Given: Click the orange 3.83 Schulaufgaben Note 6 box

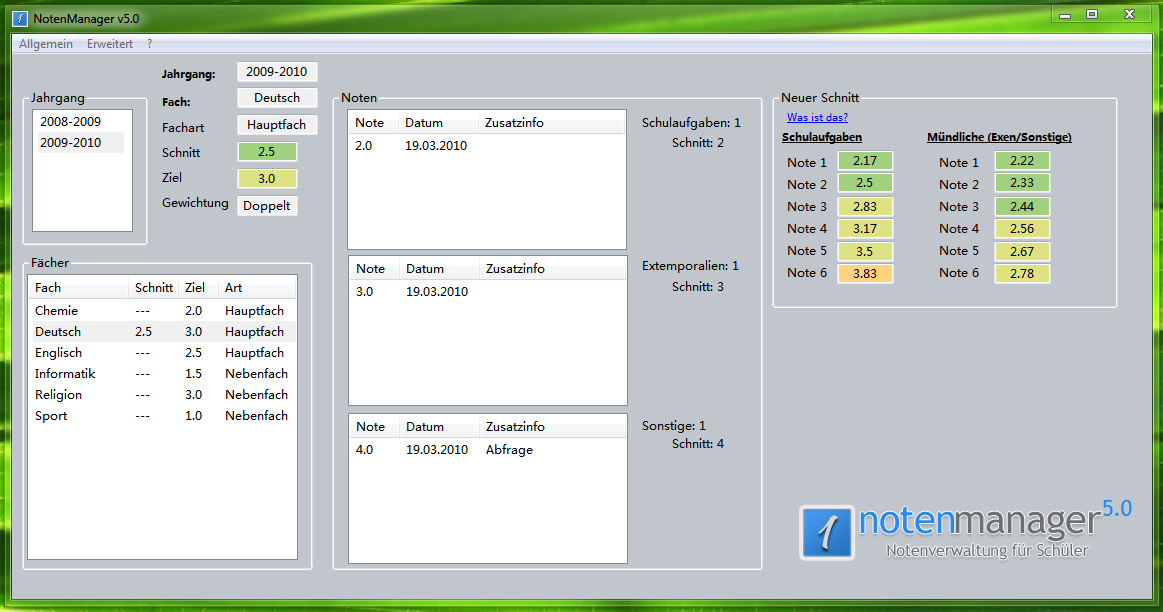Looking at the screenshot, I should pos(865,273).
